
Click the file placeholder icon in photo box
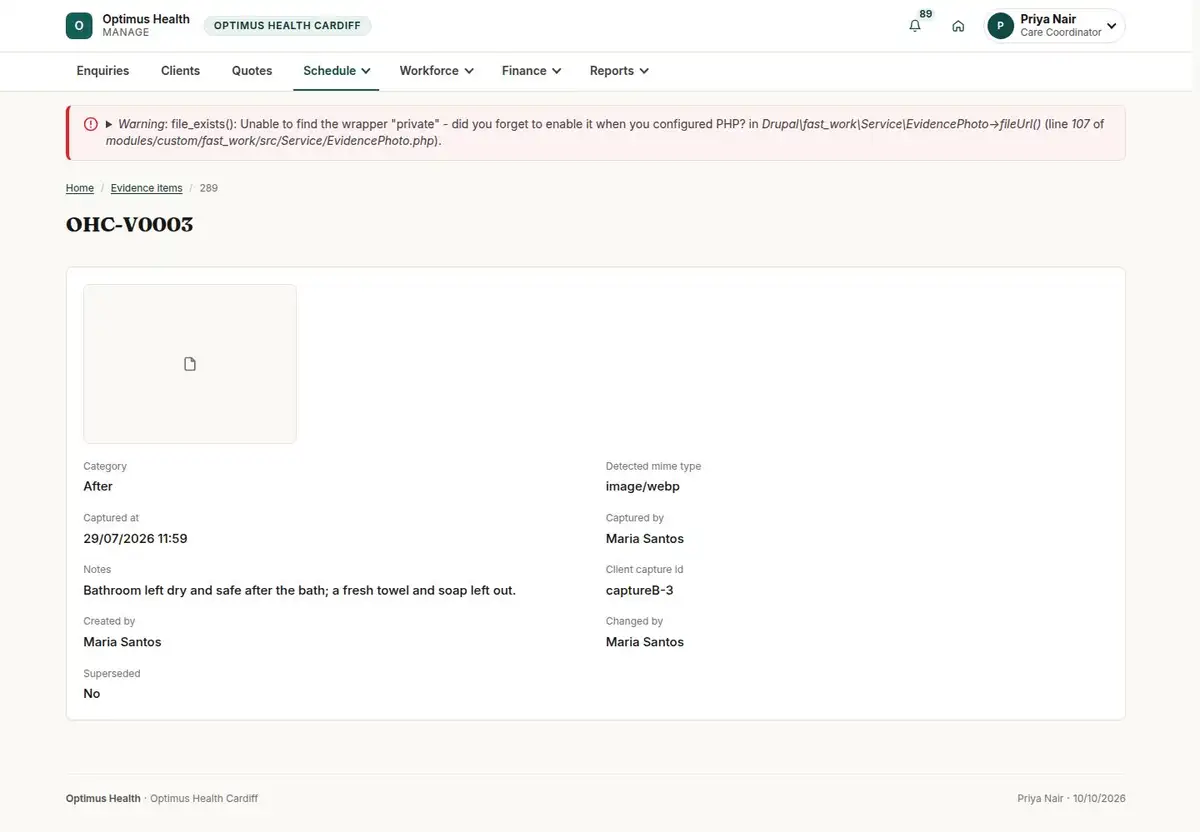190,364
